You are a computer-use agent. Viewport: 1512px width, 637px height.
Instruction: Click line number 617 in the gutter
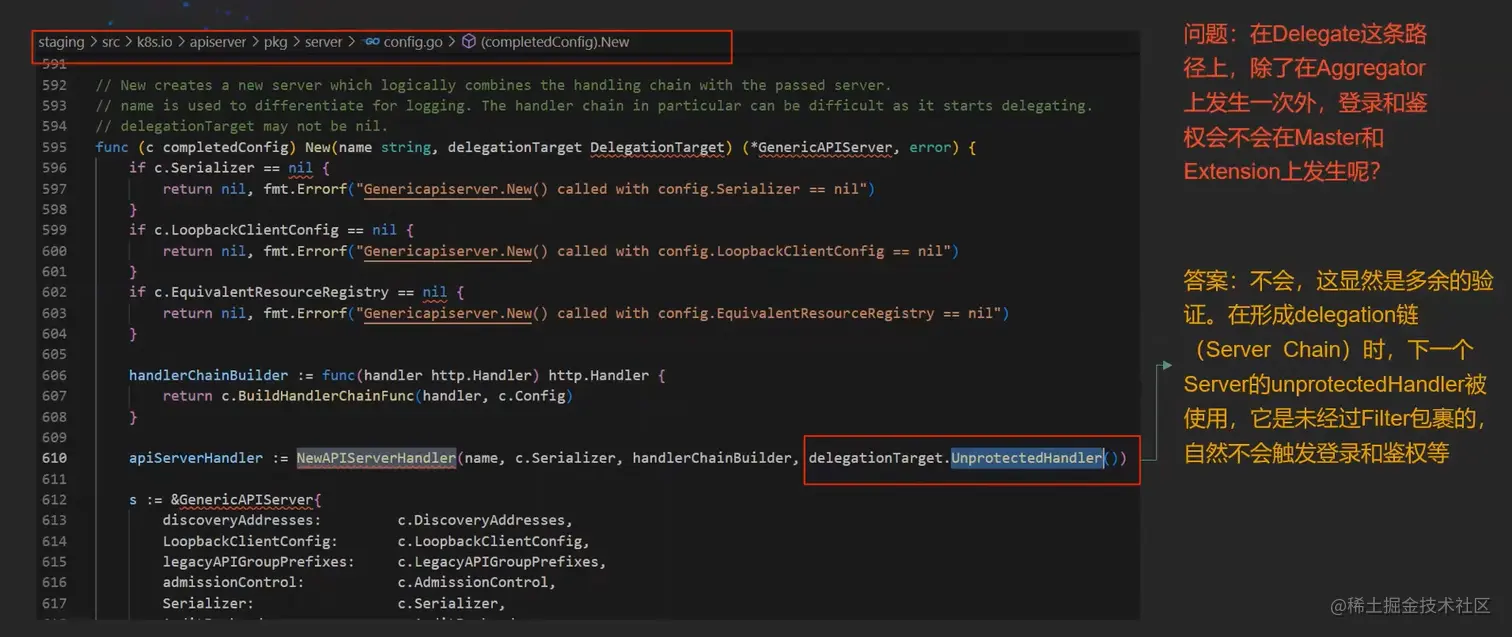(x=55, y=604)
